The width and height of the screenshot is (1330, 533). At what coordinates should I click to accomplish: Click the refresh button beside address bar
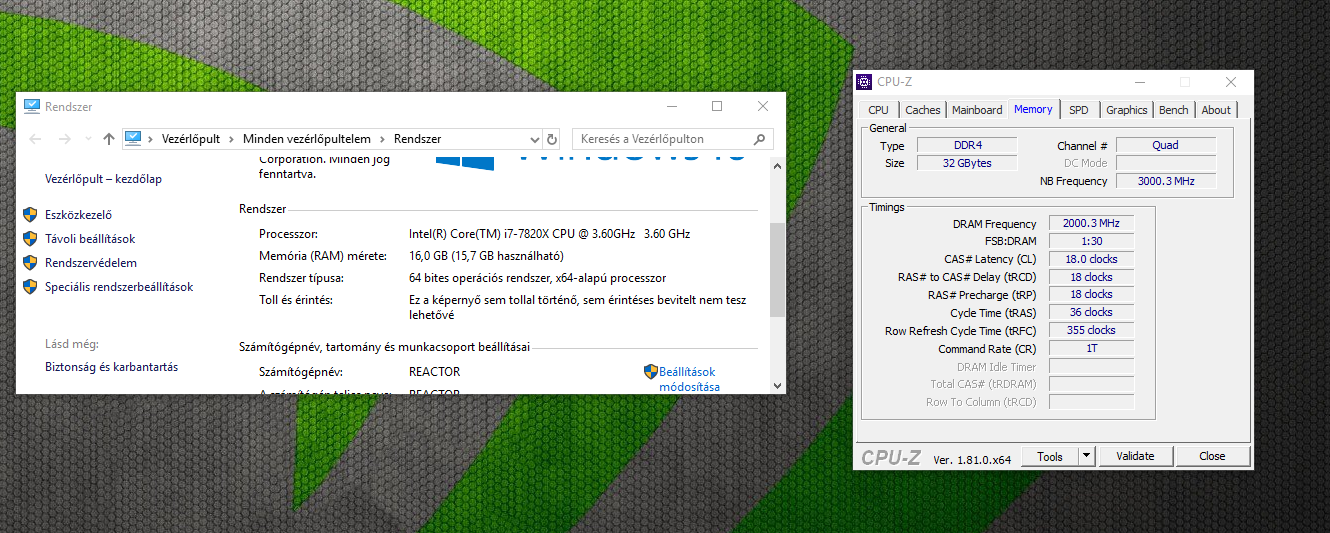coord(552,139)
